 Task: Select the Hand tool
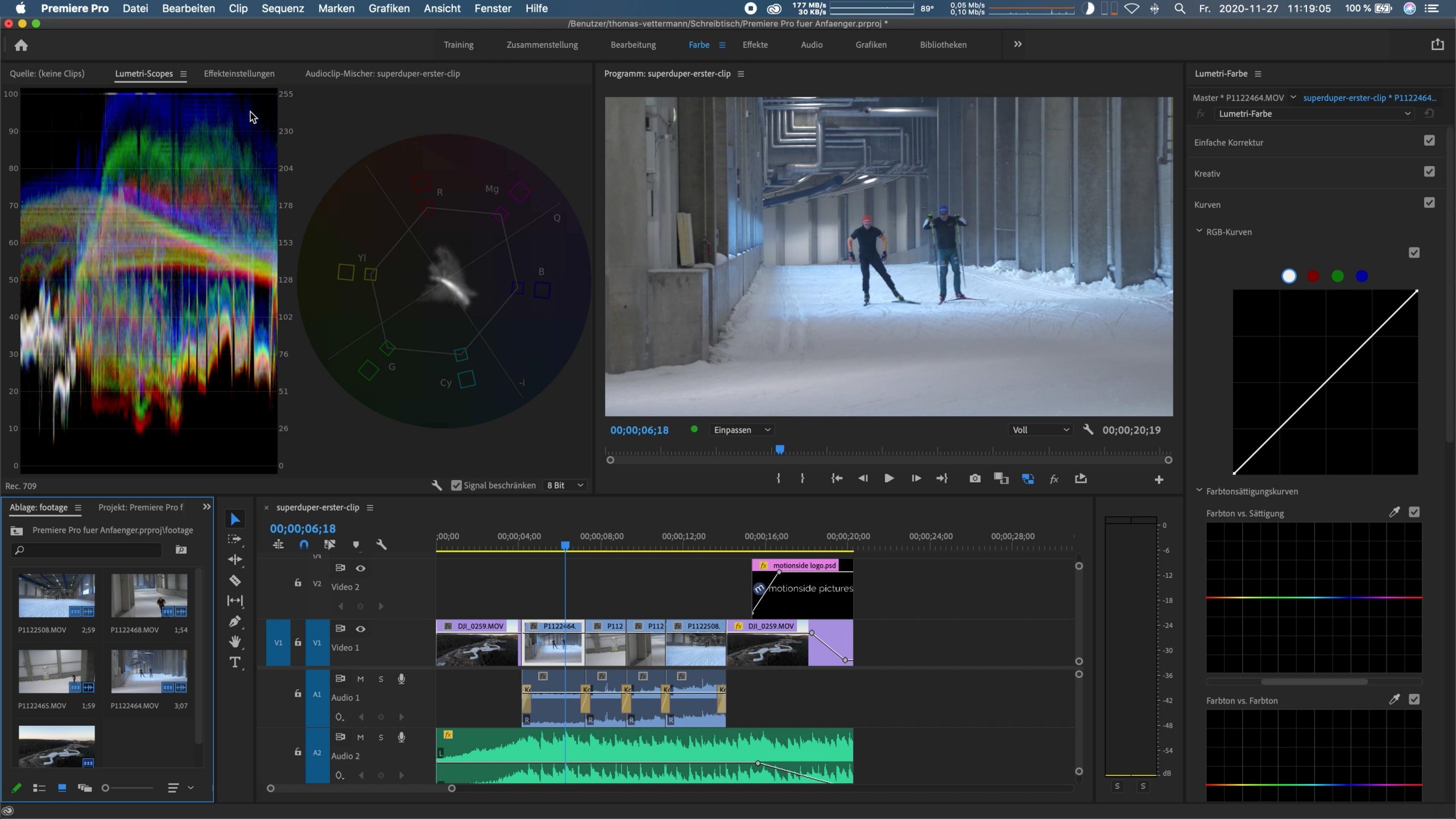pos(235,642)
